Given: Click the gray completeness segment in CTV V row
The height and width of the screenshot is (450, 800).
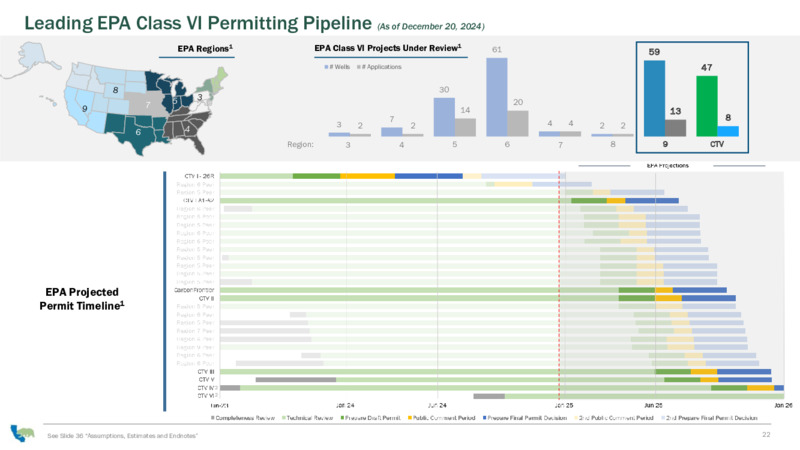Looking at the screenshot, I should pyautogui.click(x=296, y=380).
